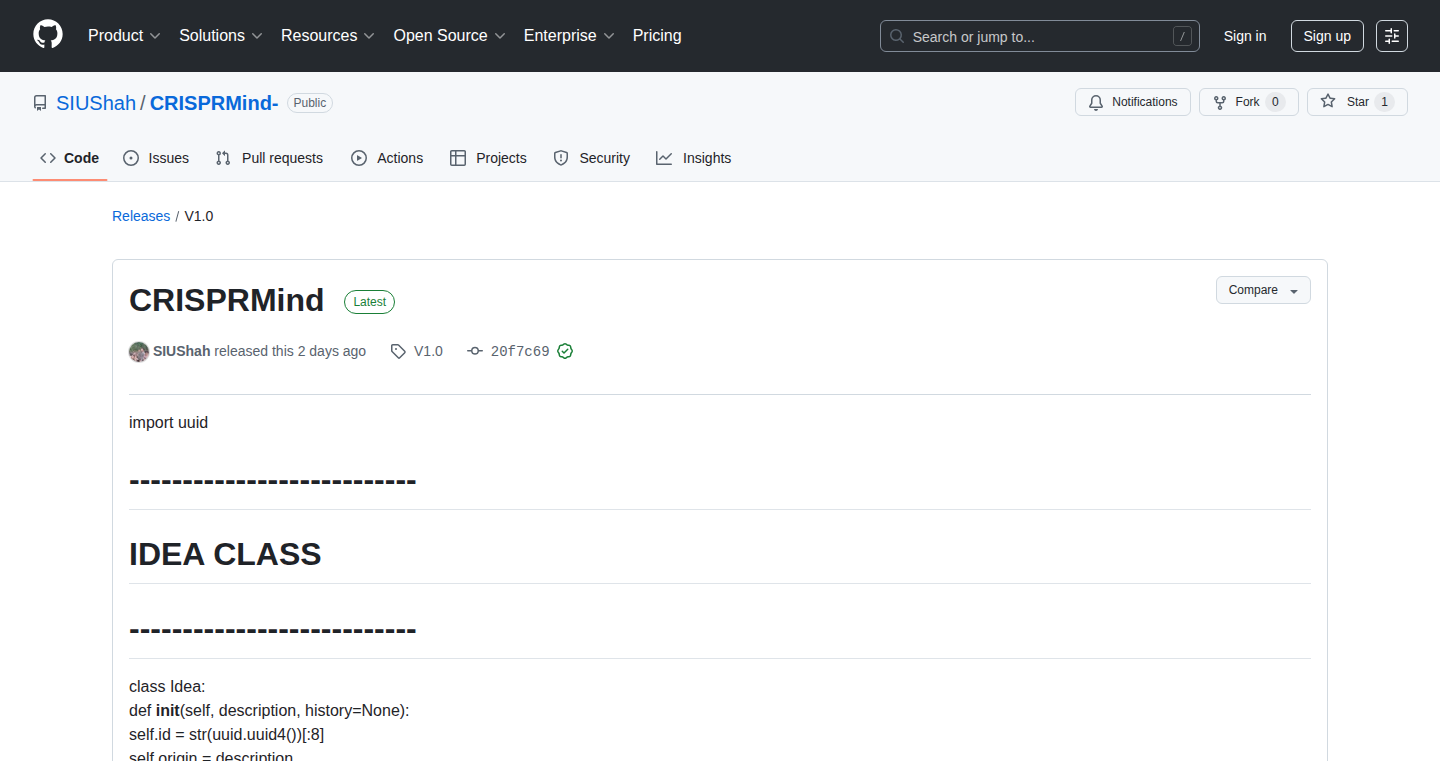Click the green verified check icon
The width and height of the screenshot is (1440, 761).
565,351
